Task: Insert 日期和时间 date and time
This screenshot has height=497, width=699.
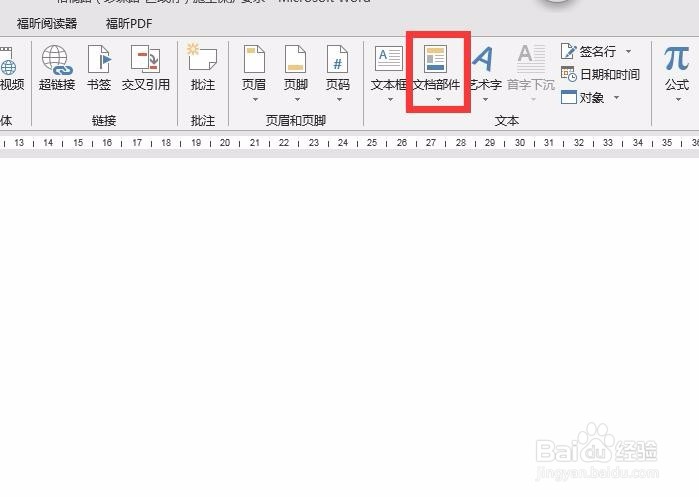Action: (600, 74)
